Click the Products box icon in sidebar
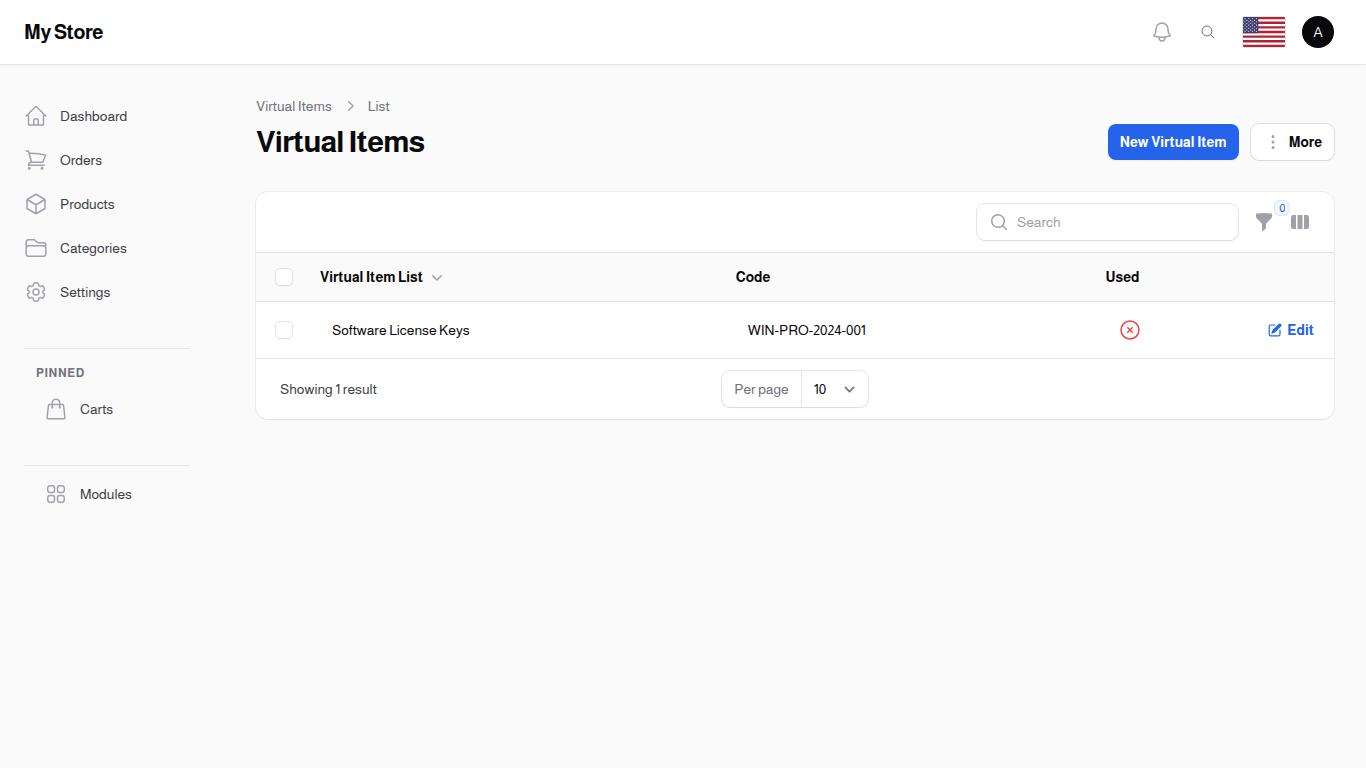The width and height of the screenshot is (1366, 768). [x=36, y=204]
